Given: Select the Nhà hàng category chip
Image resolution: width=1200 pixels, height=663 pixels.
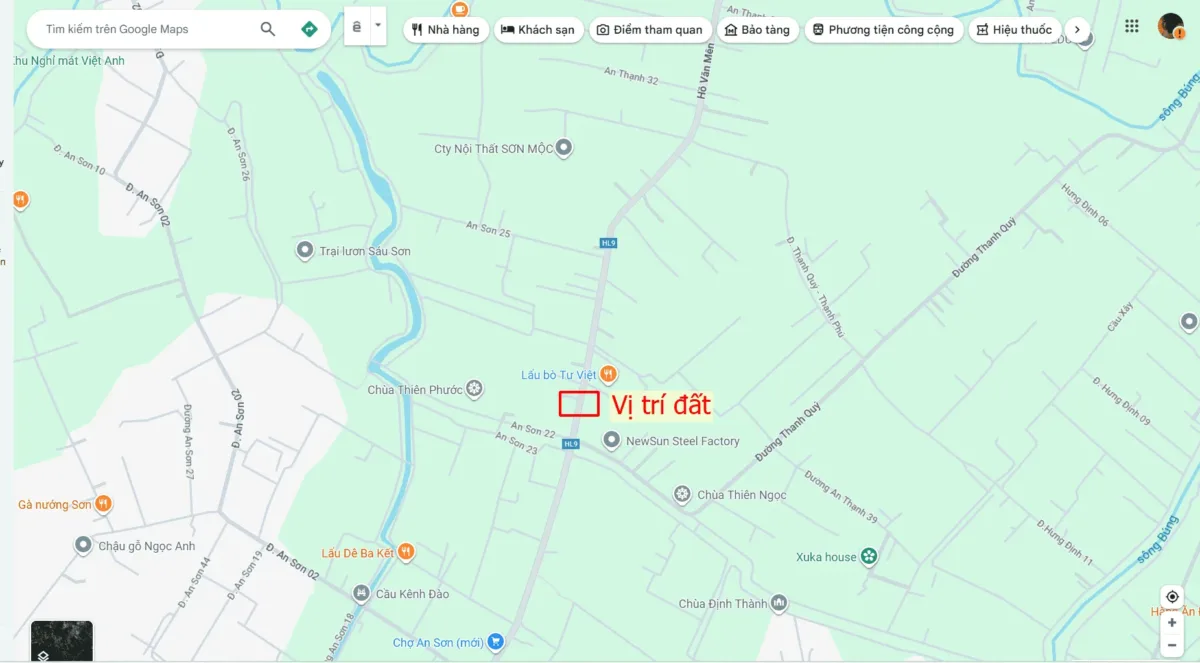Looking at the screenshot, I should 445,30.
